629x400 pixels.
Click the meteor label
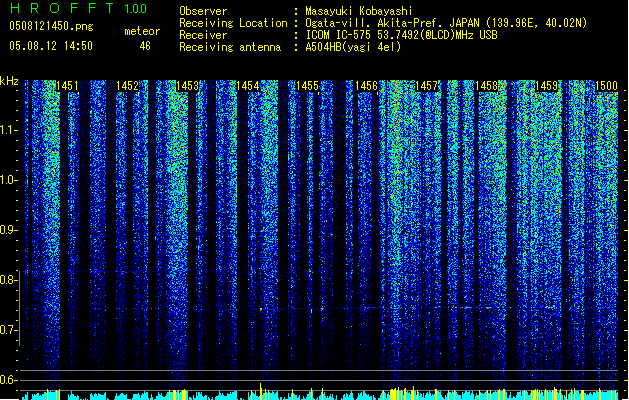coord(142,31)
